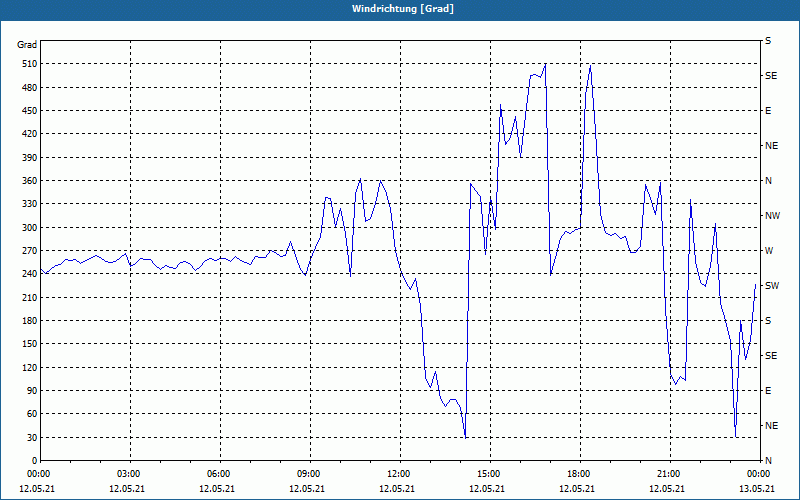Click the 12:00 time axis label
This screenshot has width=800, height=500.
(x=400, y=474)
